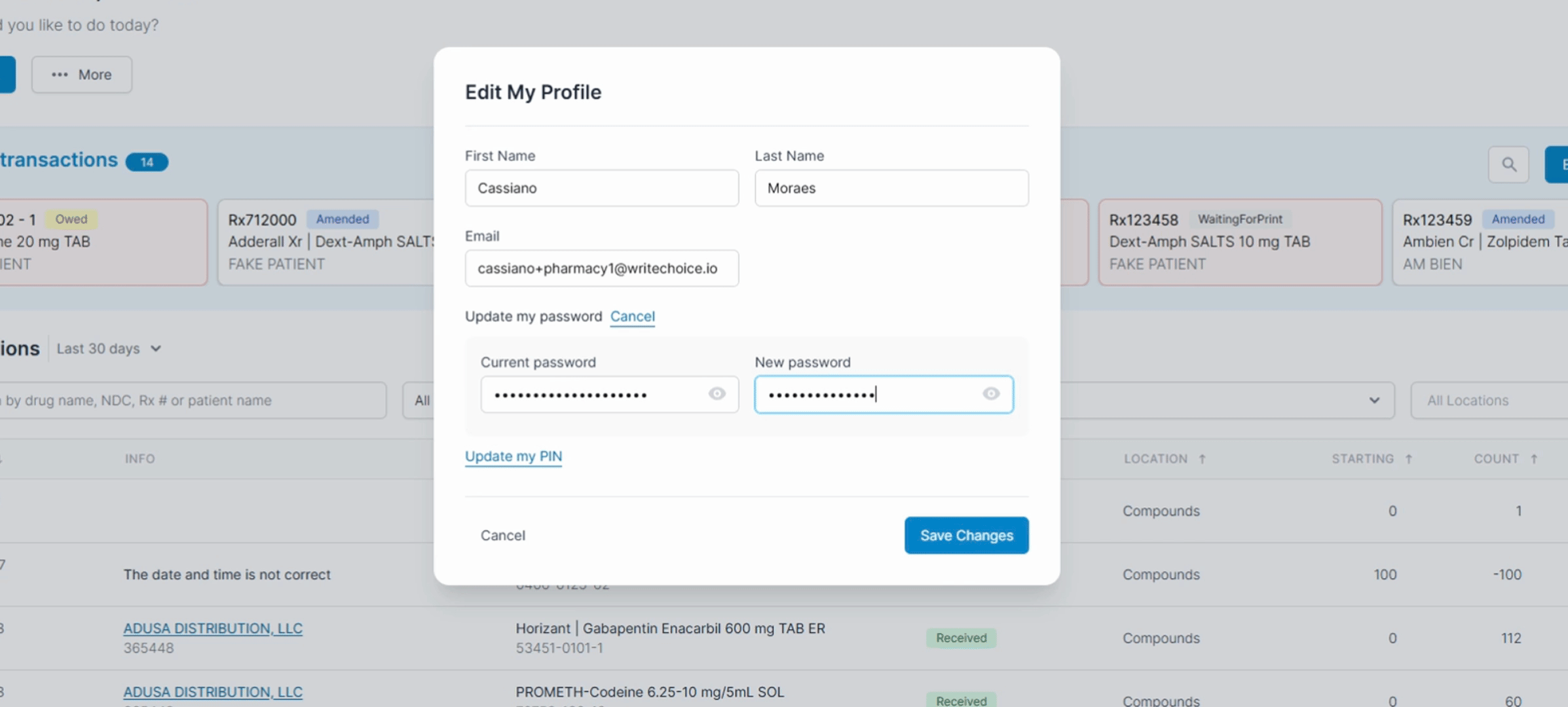Click the search magnifier icon
1568x707 pixels.
click(1508, 164)
